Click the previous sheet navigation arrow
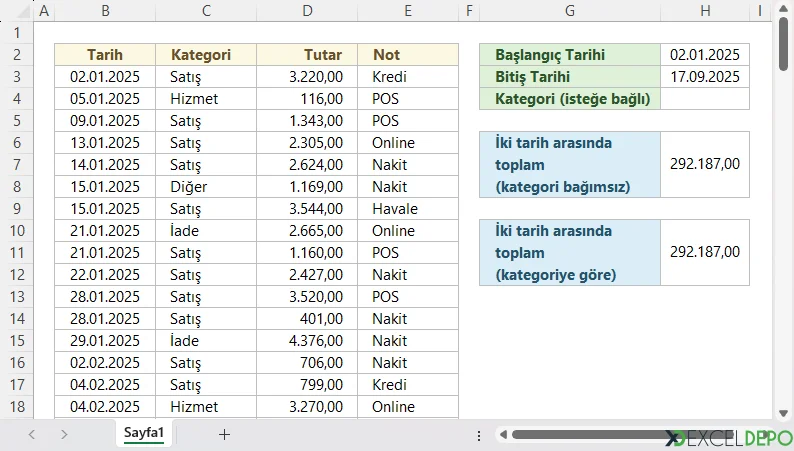This screenshot has width=794, height=451. (x=32, y=434)
